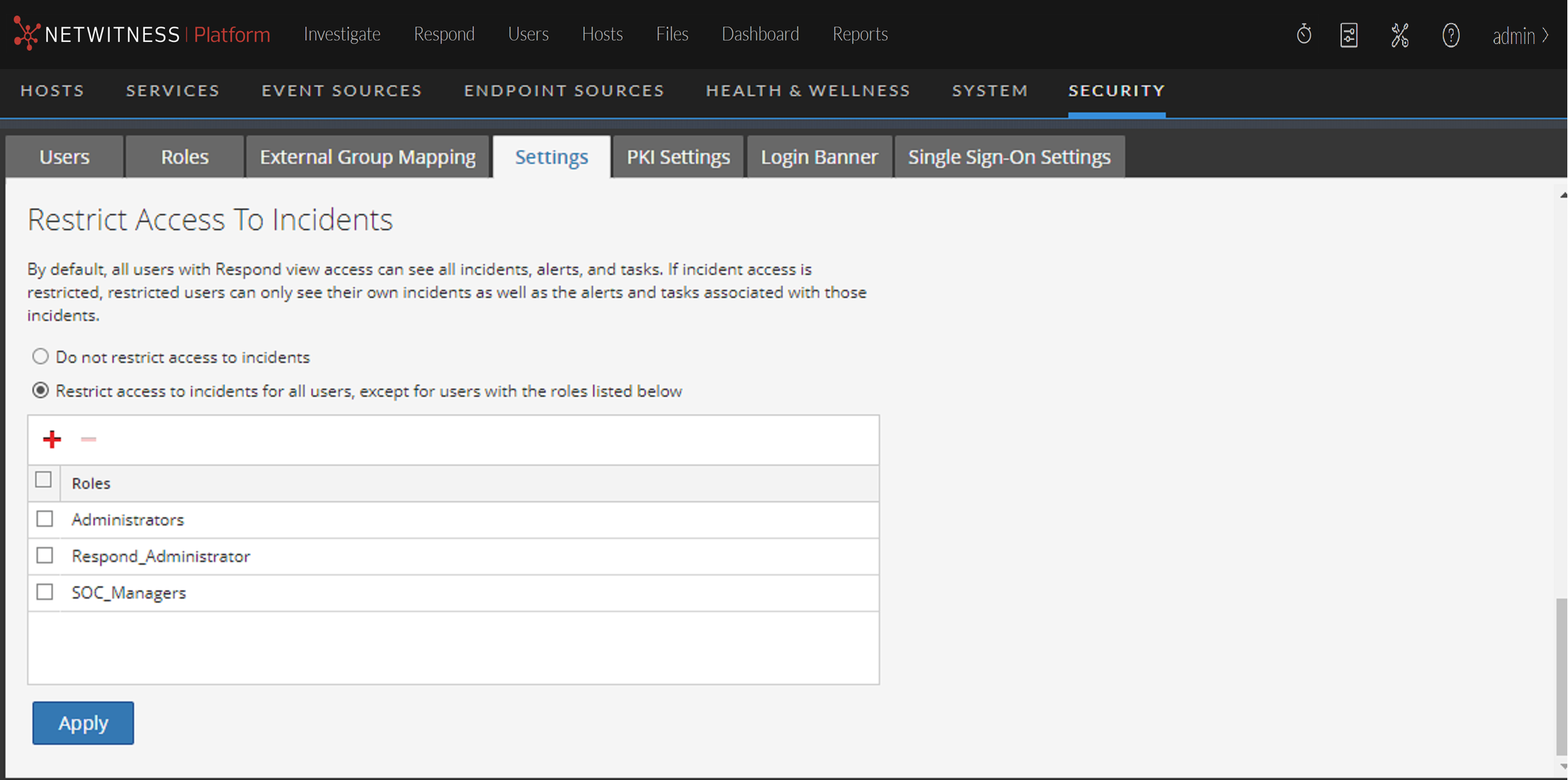The image size is (1568, 780).
Task: Click the red plus add role icon
Action: pyautogui.click(x=52, y=439)
